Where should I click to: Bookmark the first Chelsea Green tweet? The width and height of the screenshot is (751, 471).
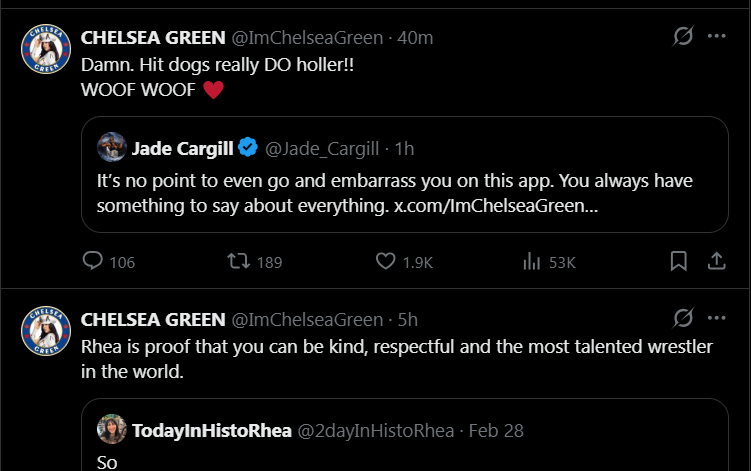tap(678, 262)
